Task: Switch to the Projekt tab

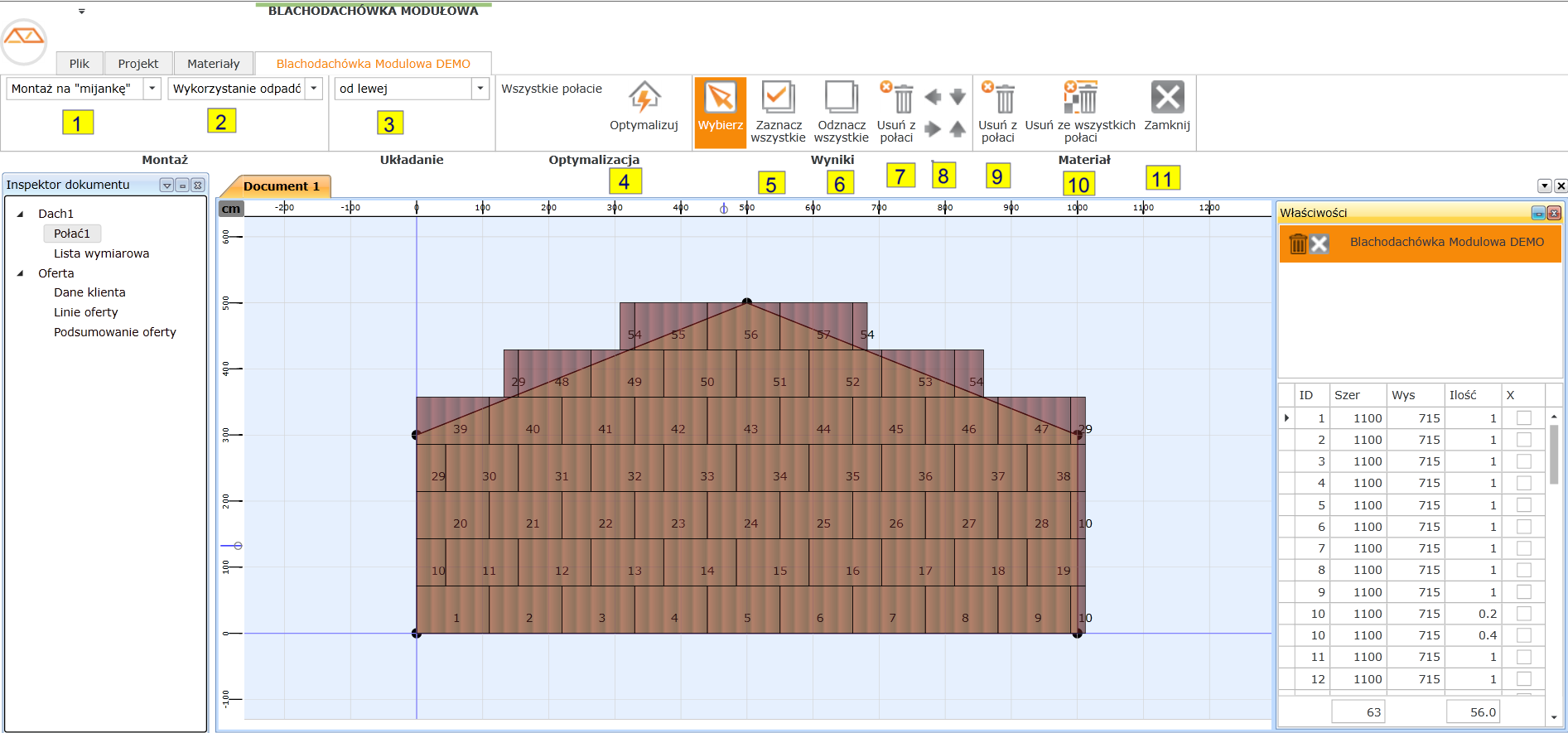Action: (x=138, y=64)
